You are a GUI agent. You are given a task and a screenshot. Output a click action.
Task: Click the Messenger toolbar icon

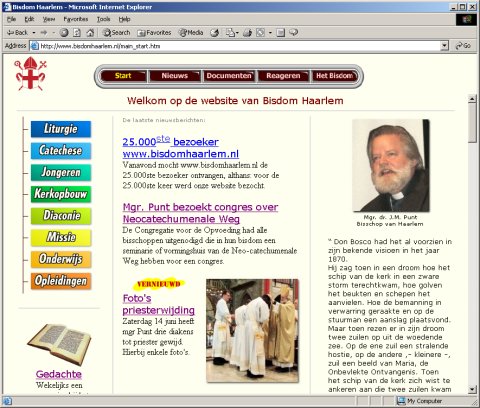[294, 33]
